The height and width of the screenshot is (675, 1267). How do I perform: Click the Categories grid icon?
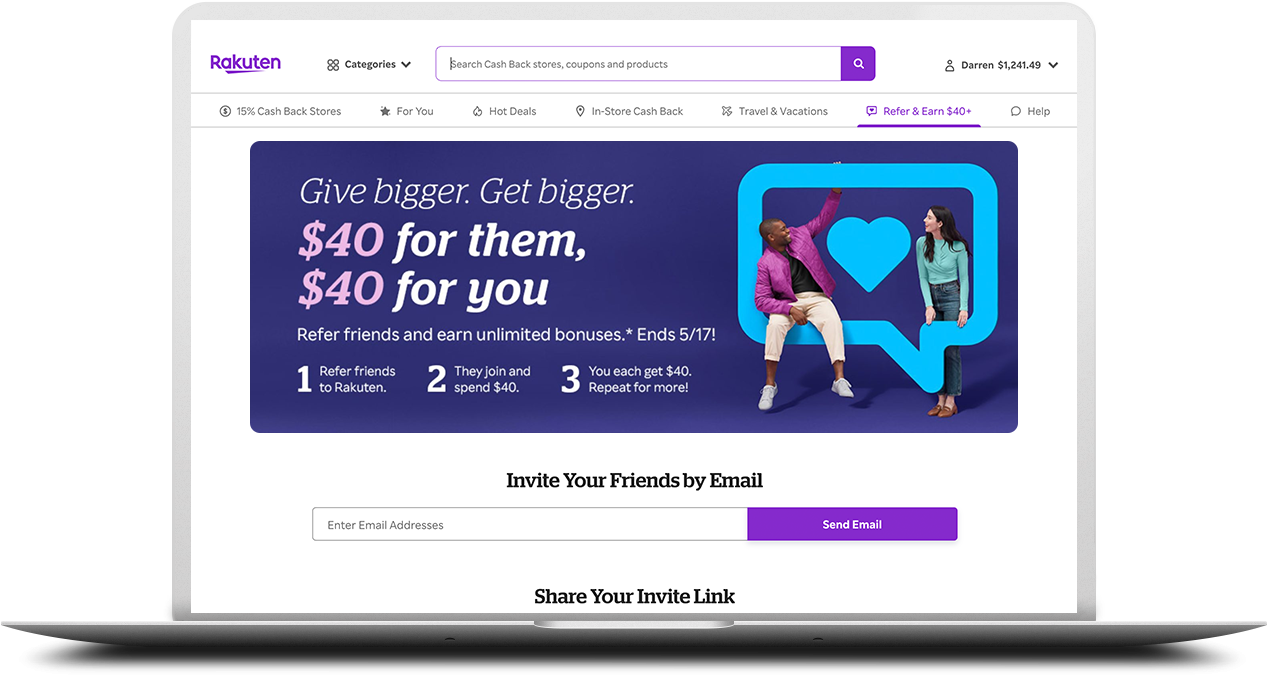[x=333, y=65]
